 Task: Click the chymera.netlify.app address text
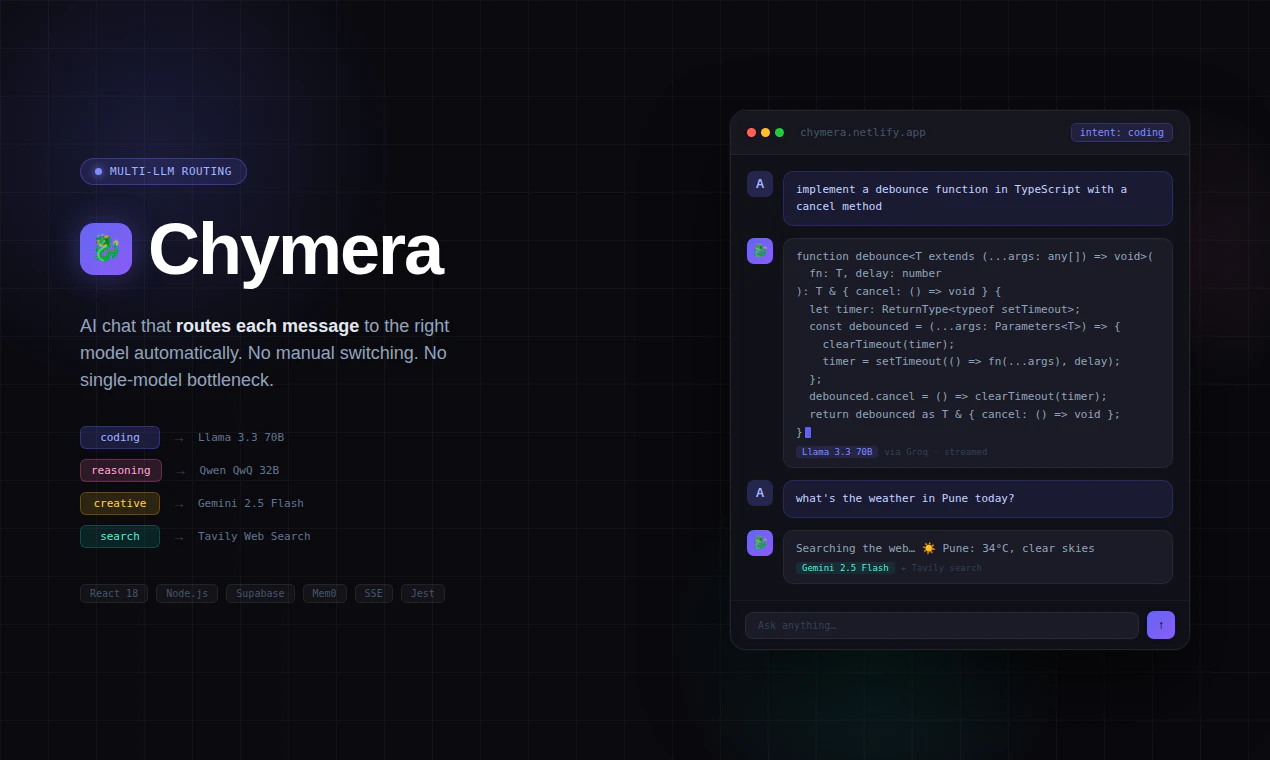pyautogui.click(x=862, y=132)
